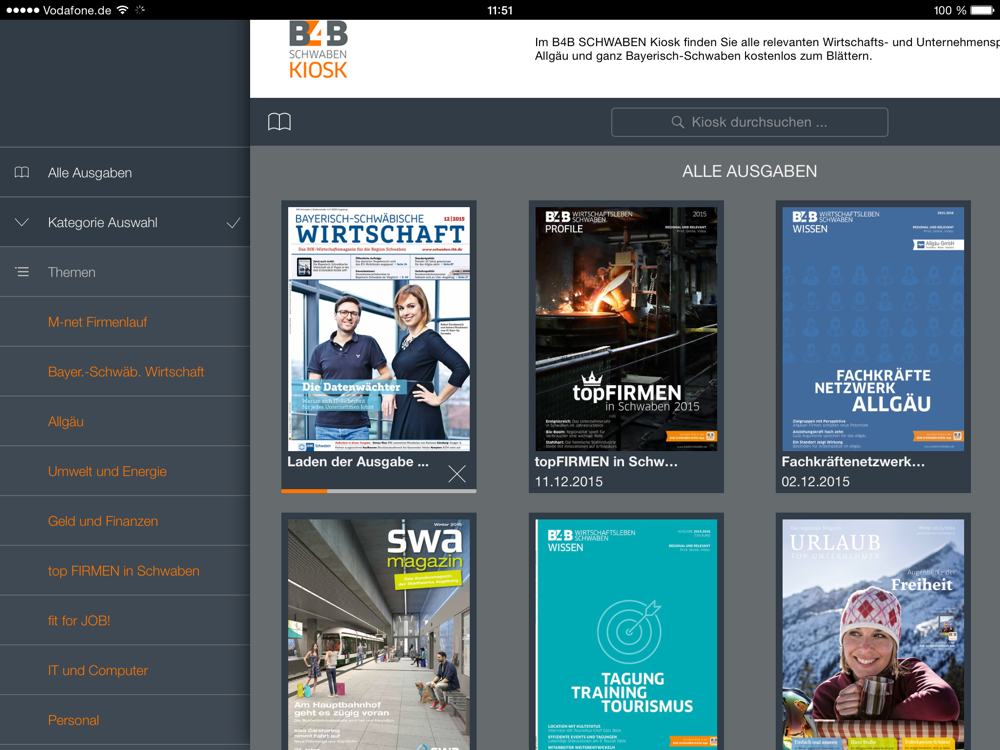Toggle the Kategorie Auswahl checkmark
Screen dimensions: 1000x750
pyautogui.click(x=233, y=223)
